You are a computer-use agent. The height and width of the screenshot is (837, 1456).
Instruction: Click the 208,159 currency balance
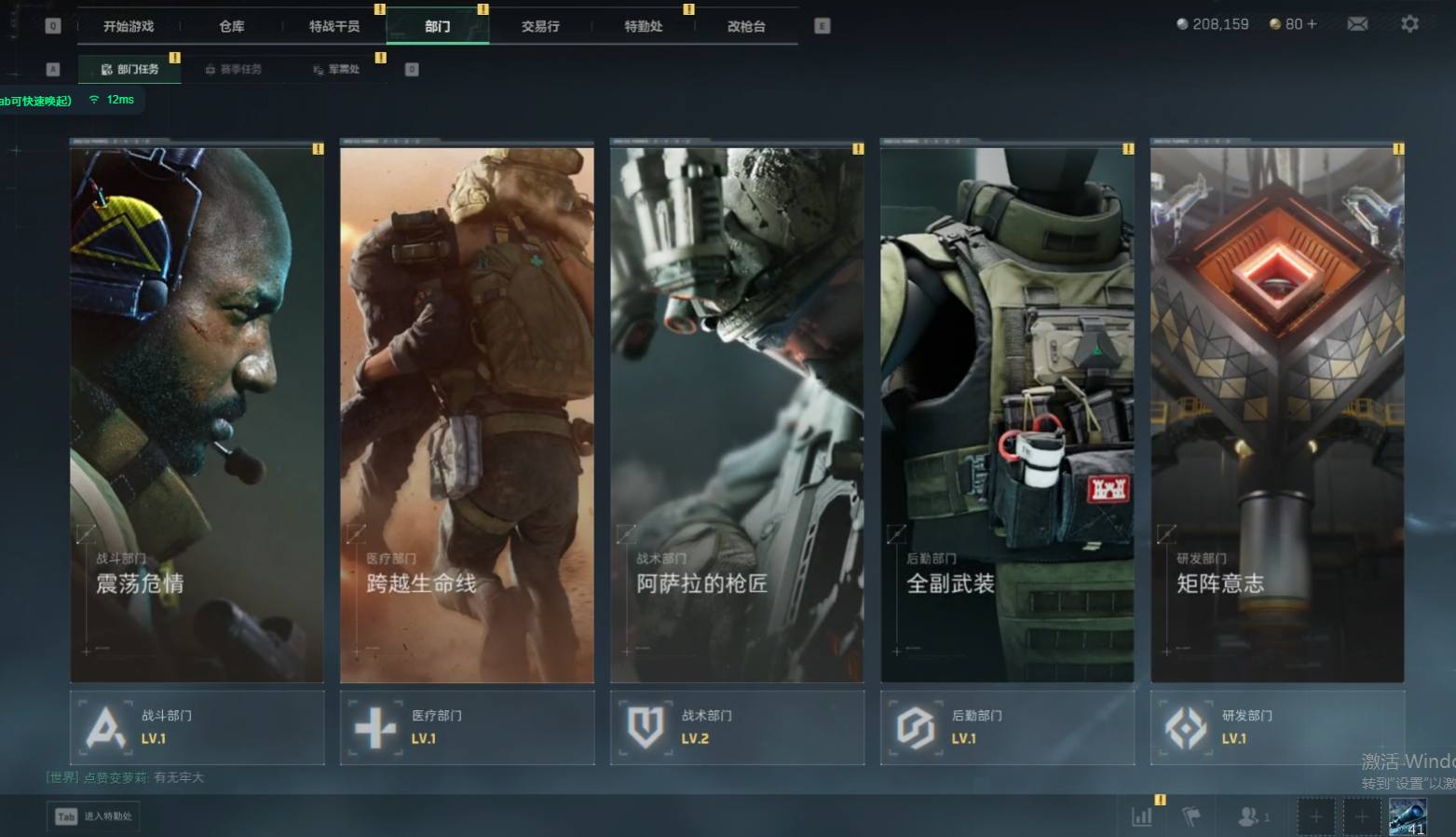1212,24
